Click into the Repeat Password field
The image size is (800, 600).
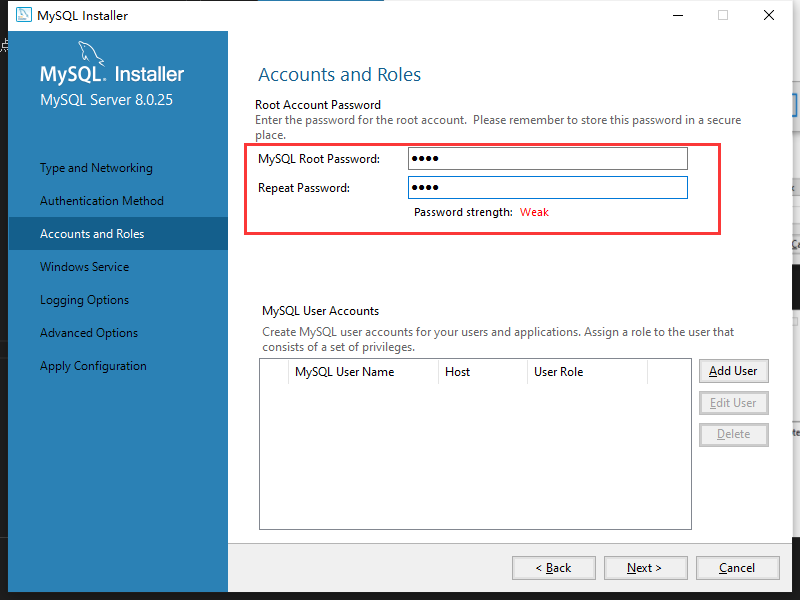[x=547, y=188]
